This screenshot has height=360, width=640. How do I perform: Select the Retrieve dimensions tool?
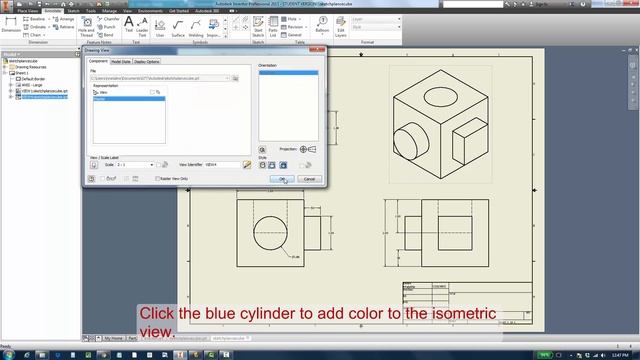63,27
